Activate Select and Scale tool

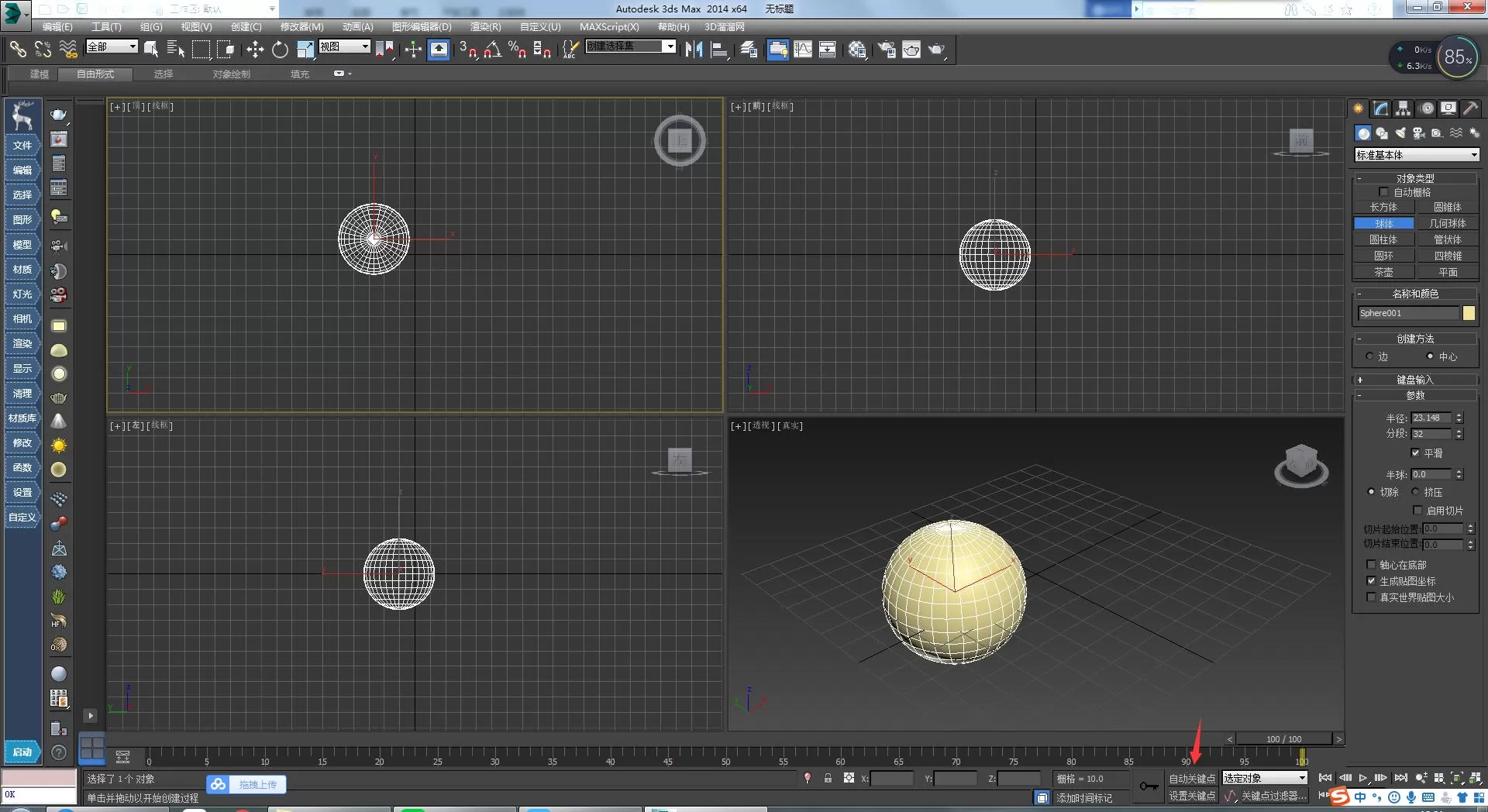click(305, 50)
